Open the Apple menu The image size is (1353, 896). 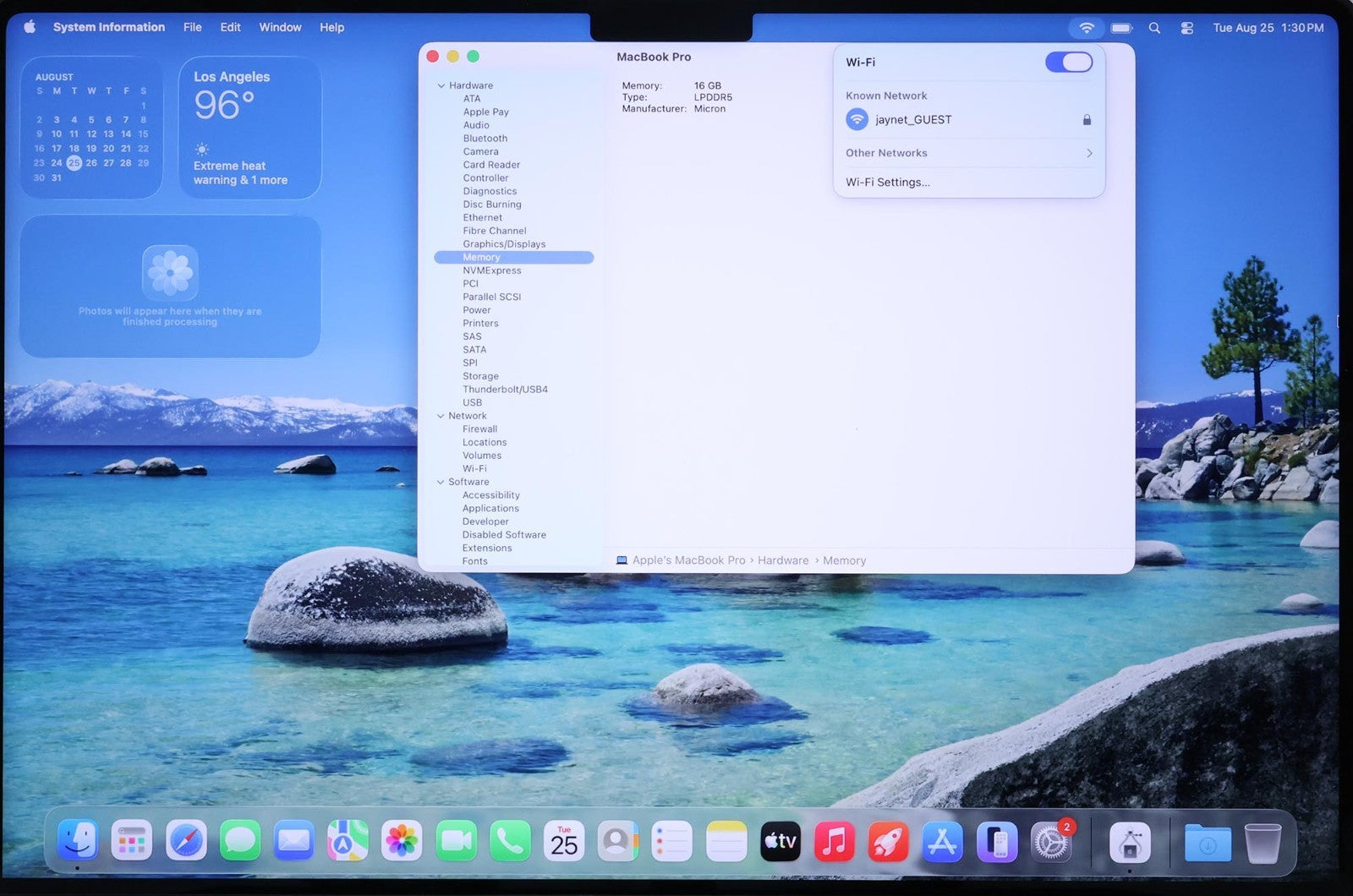click(x=30, y=27)
